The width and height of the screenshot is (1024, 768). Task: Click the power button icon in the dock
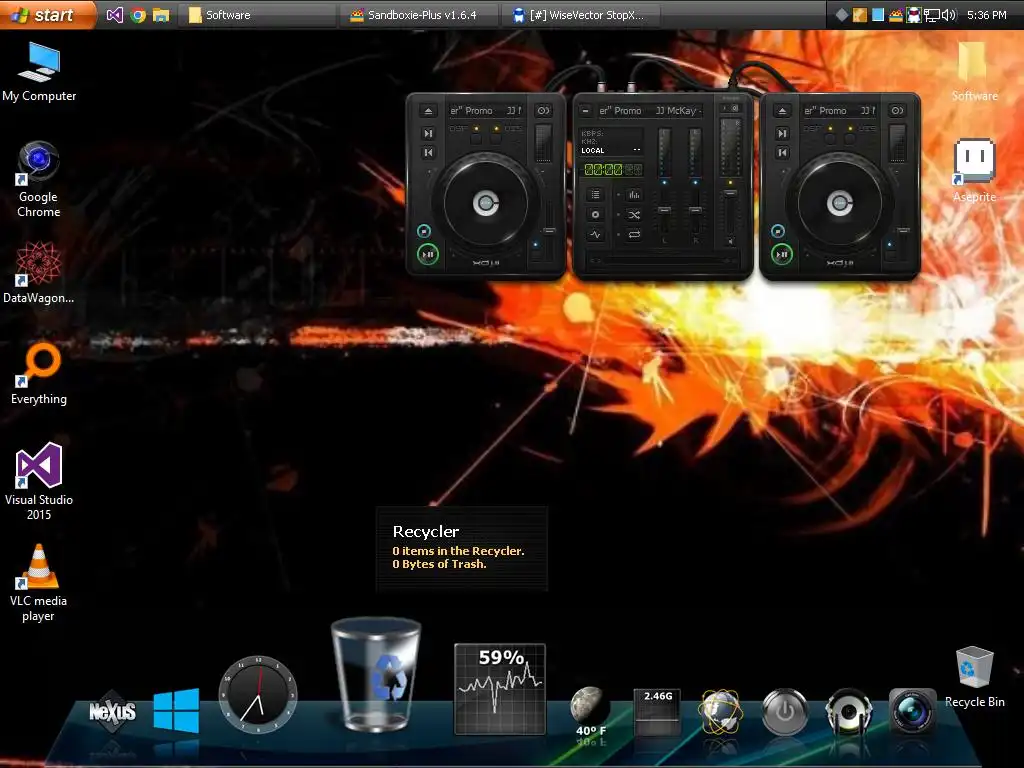[785, 712]
